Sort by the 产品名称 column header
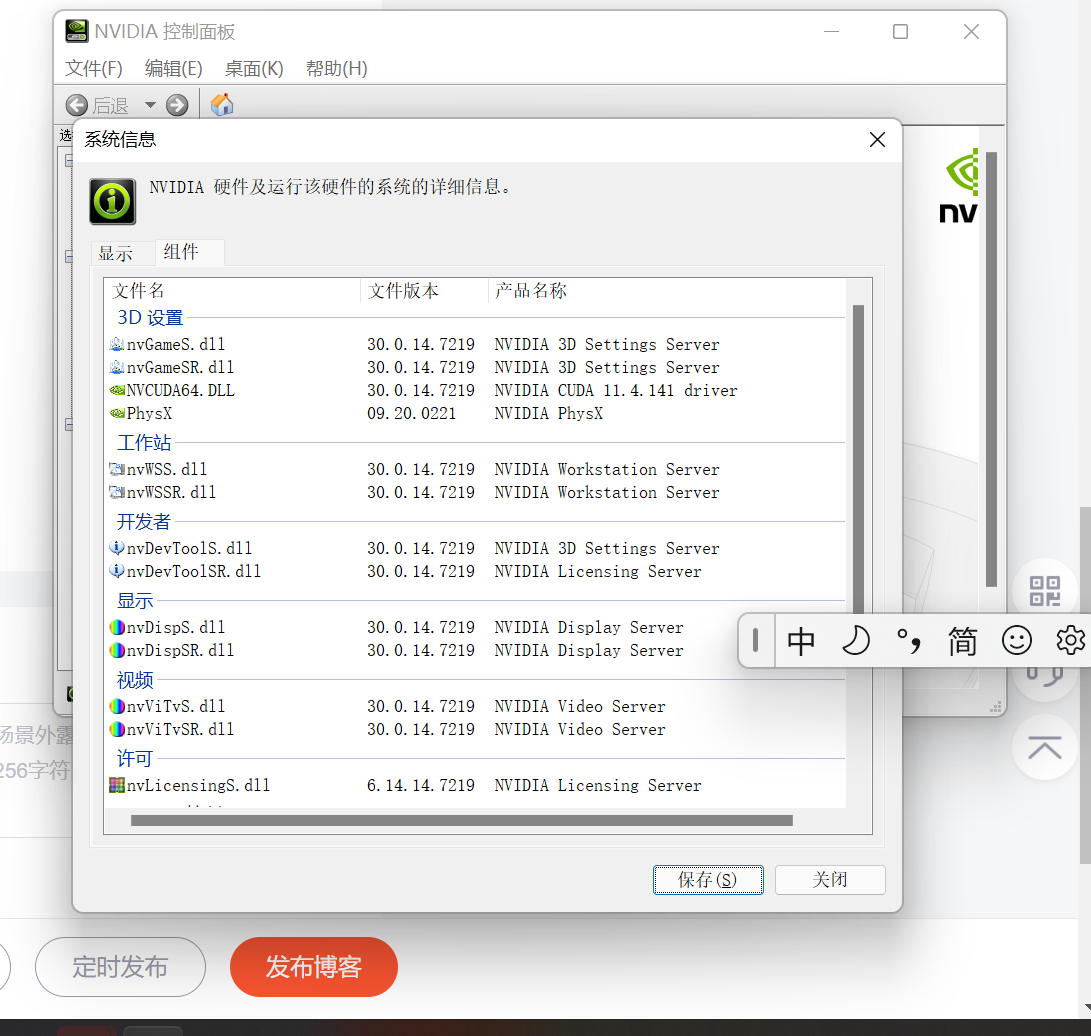Image resolution: width=1091 pixels, height=1036 pixels. tap(668, 291)
